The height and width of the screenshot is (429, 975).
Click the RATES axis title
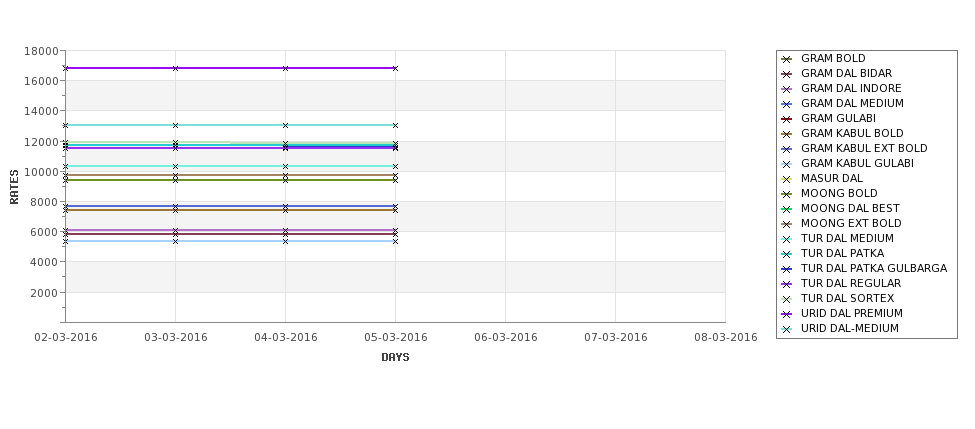tap(14, 187)
